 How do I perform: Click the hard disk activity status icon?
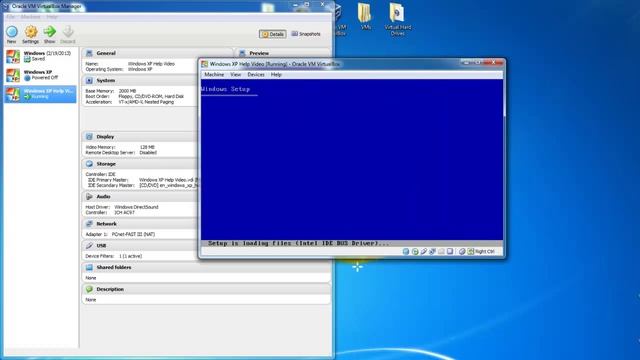pyautogui.click(x=406, y=251)
